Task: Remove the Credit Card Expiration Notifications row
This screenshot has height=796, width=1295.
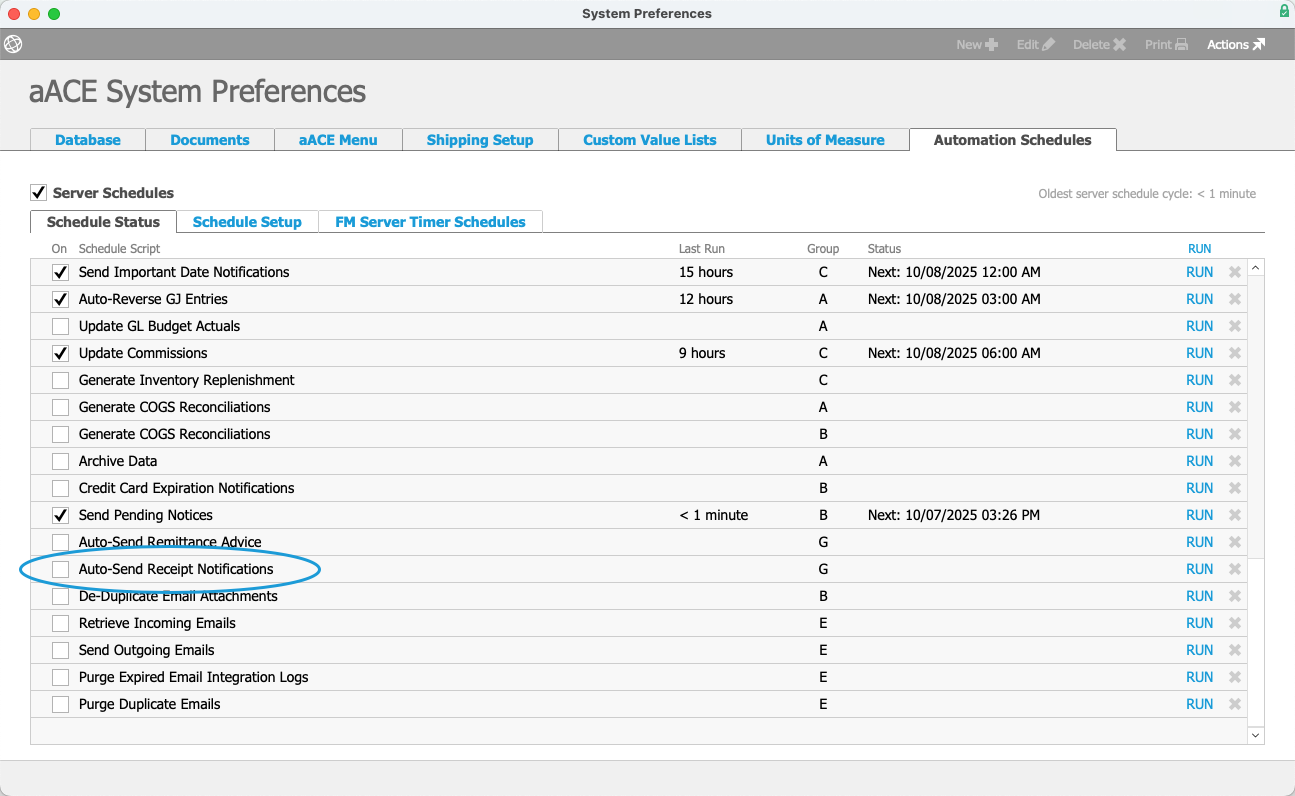Action: (1235, 488)
